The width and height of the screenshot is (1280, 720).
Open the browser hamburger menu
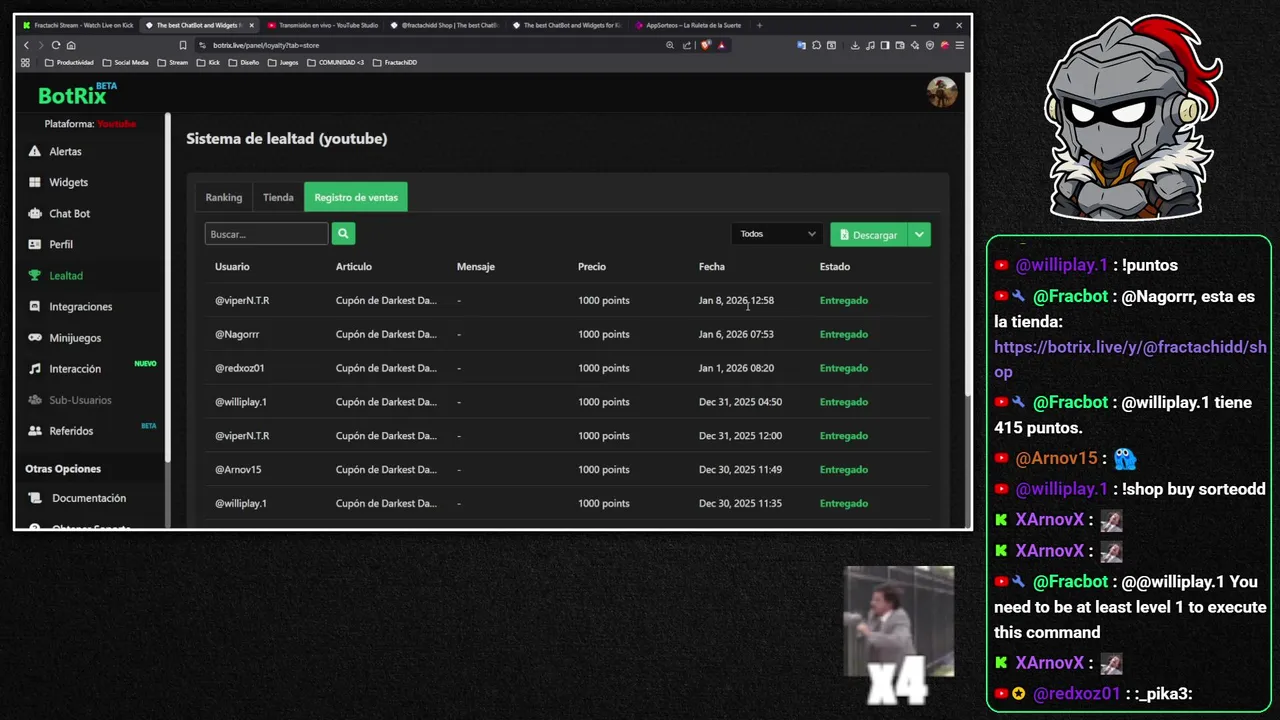[960, 45]
